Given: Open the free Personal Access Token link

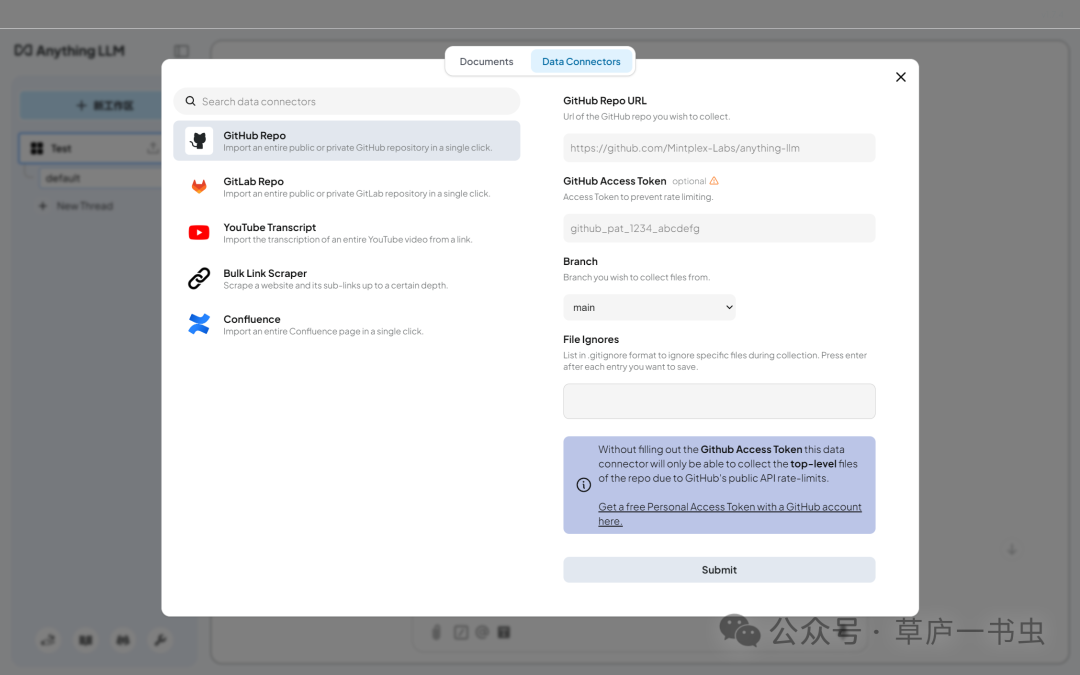Looking at the screenshot, I should (x=729, y=514).
